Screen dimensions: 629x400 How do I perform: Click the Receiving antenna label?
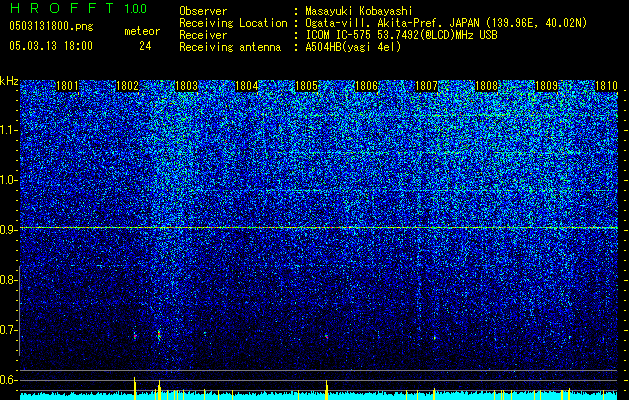point(230,47)
